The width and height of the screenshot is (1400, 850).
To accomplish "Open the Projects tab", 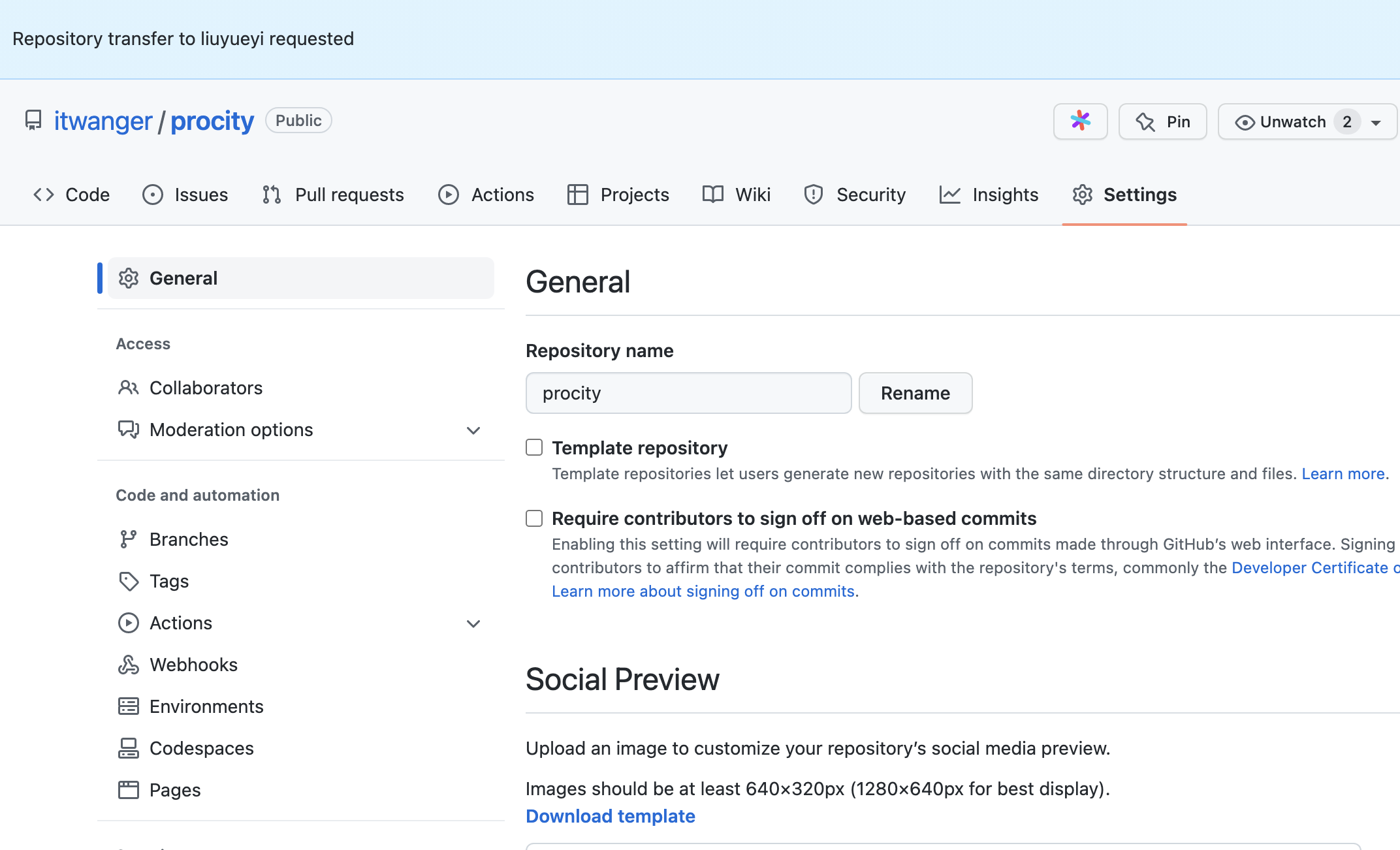I will click(618, 195).
